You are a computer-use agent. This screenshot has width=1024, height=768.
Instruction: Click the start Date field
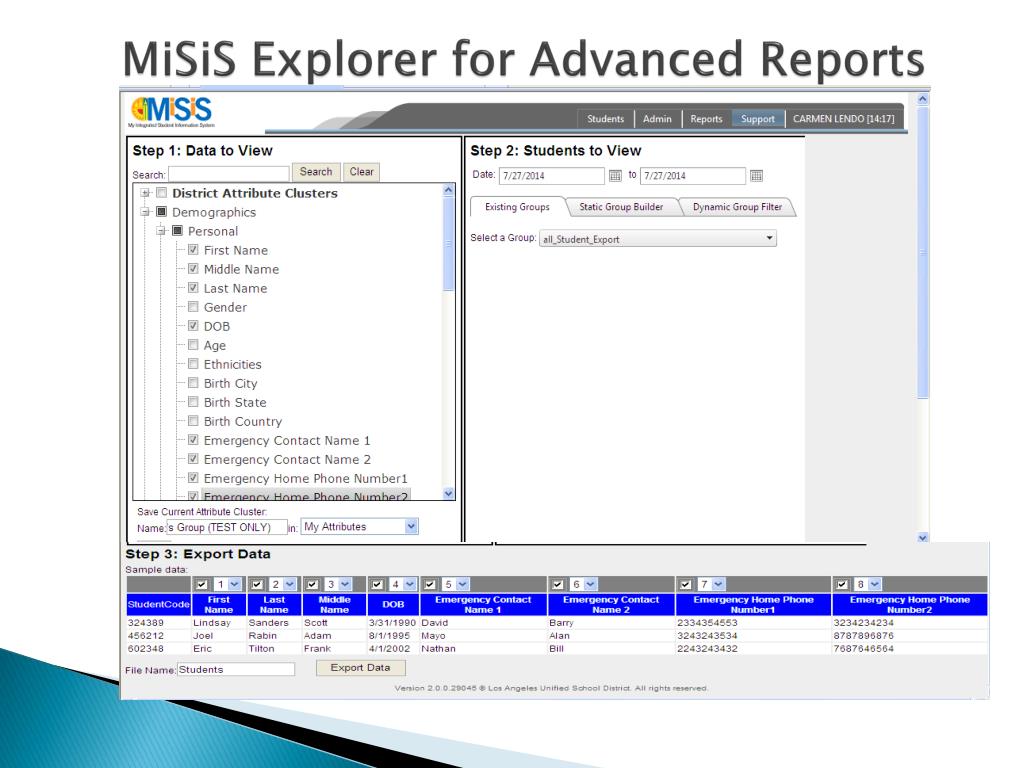pyautogui.click(x=552, y=176)
